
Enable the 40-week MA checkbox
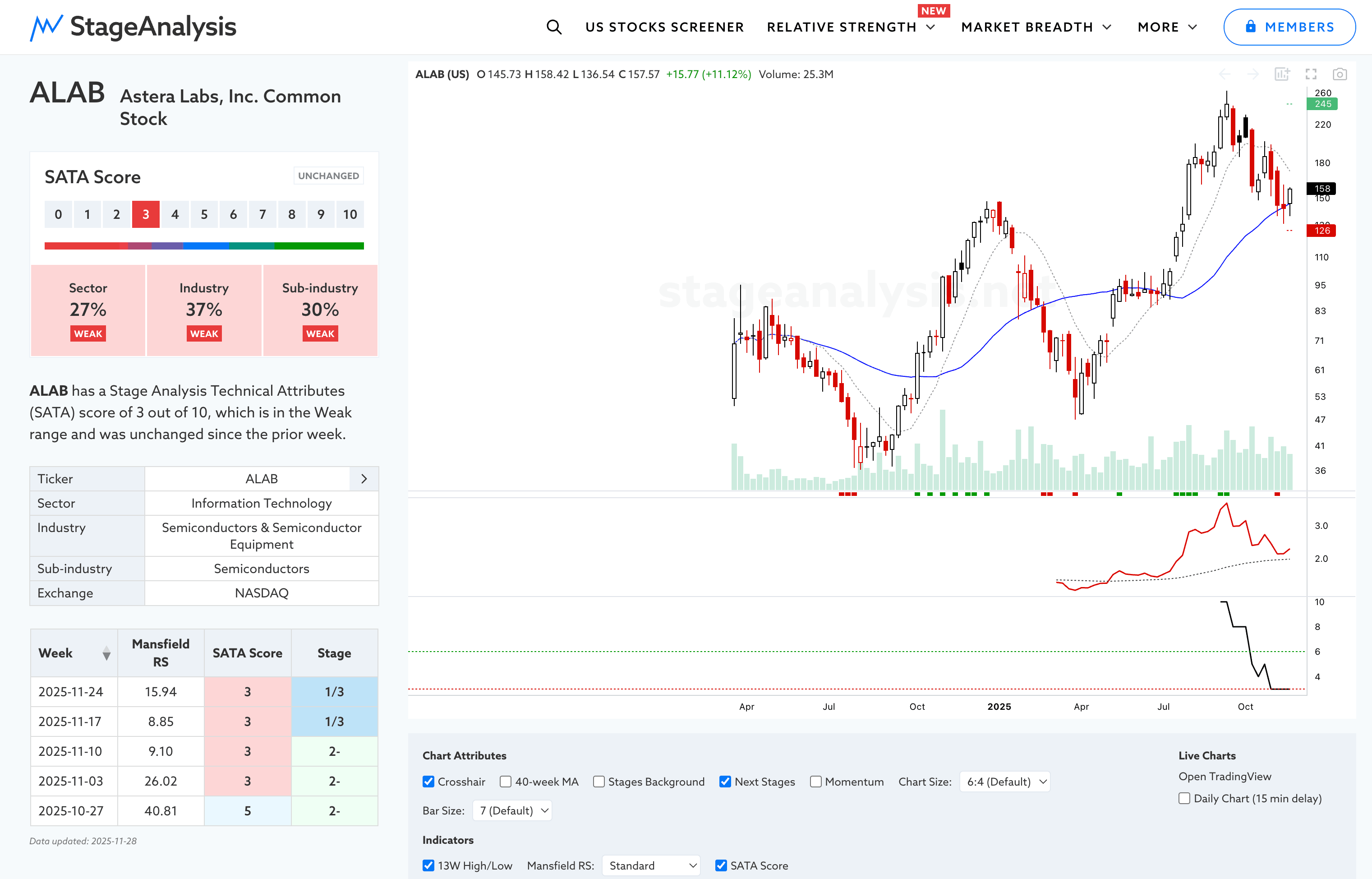[x=506, y=782]
